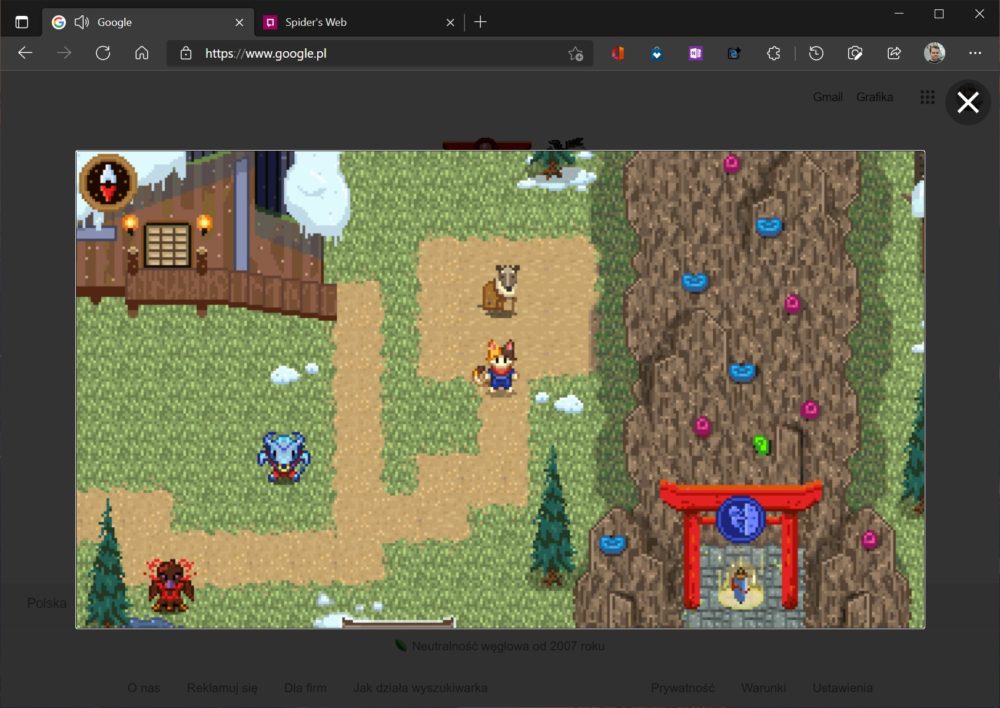Screen dimensions: 1000x708
Task: Open a new browser tab
Action: click(x=480, y=22)
